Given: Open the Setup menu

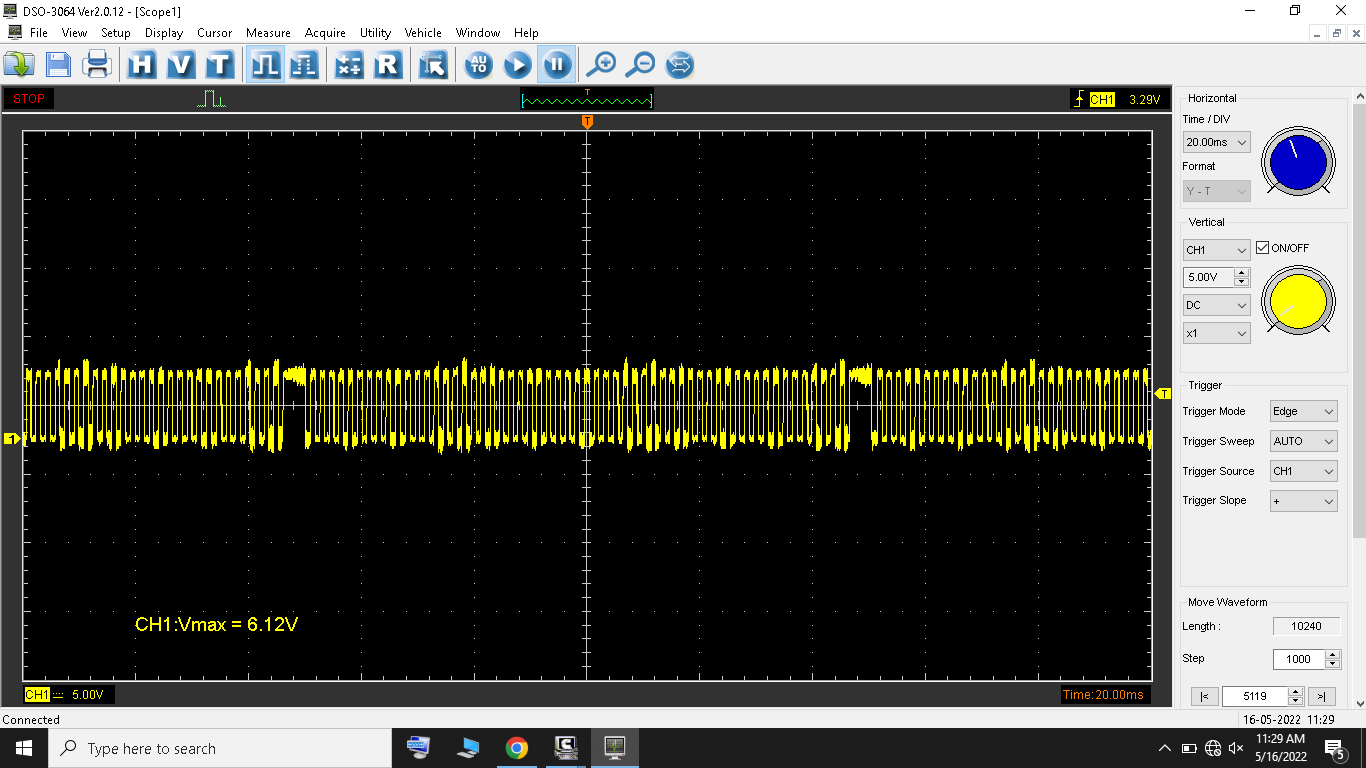Looking at the screenshot, I should coord(116,32).
